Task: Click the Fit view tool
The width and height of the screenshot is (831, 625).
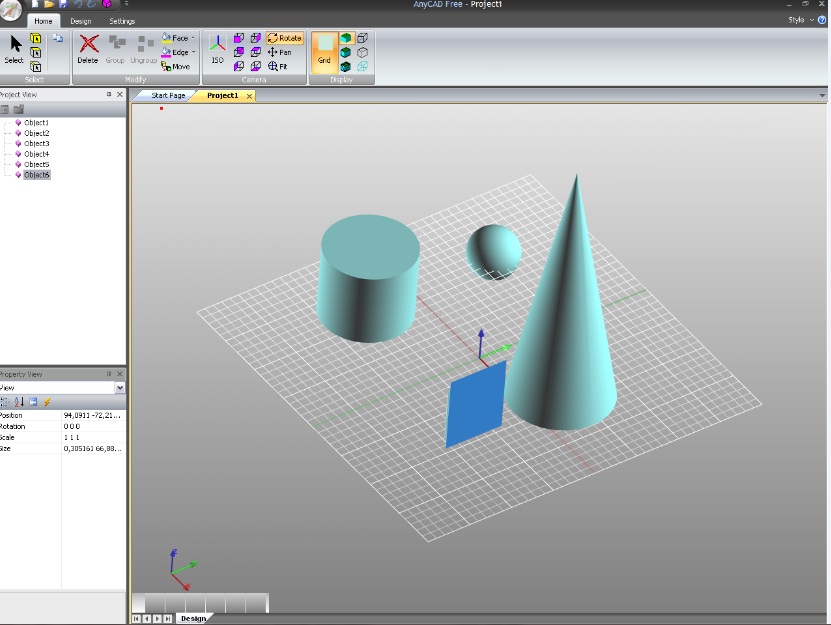Action: click(x=278, y=66)
